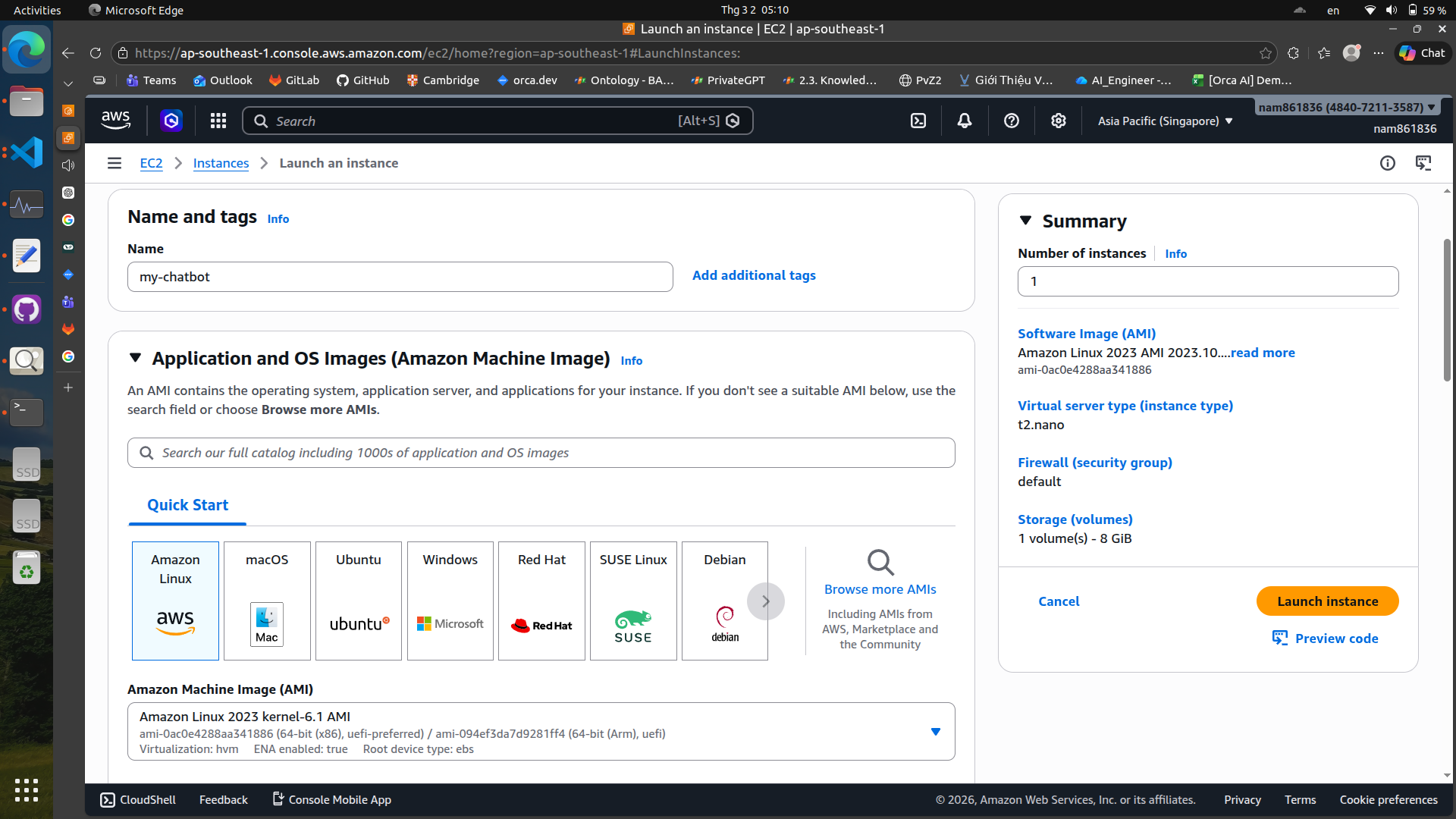Select the Windows AMI card

point(450,600)
